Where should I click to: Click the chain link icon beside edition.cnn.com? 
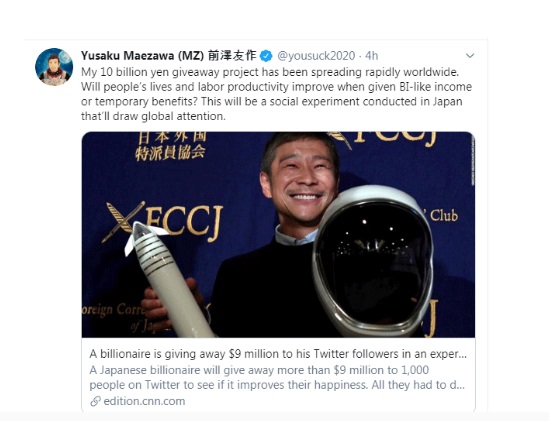click(x=95, y=401)
